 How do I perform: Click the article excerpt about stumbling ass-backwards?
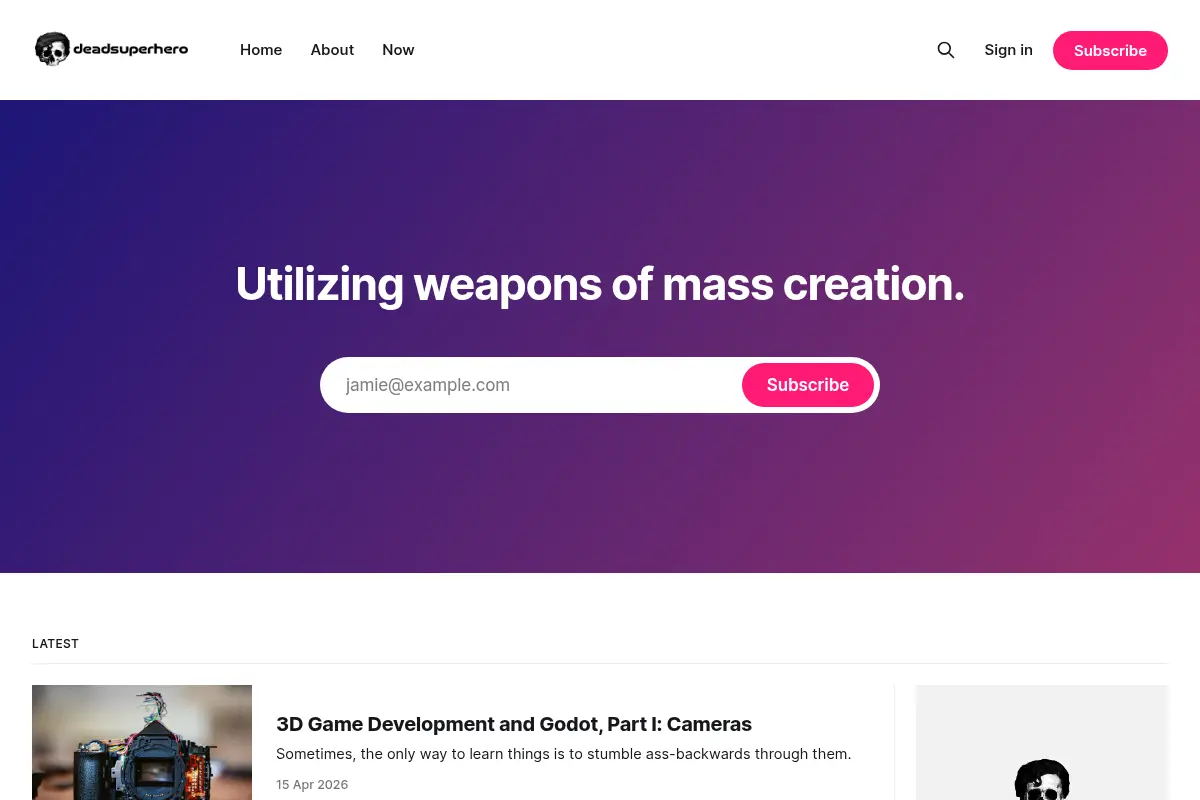point(564,754)
